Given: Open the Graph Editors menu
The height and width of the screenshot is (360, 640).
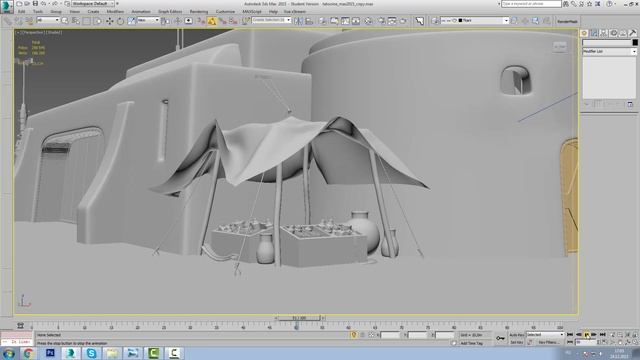Looking at the screenshot, I should pos(170,11).
